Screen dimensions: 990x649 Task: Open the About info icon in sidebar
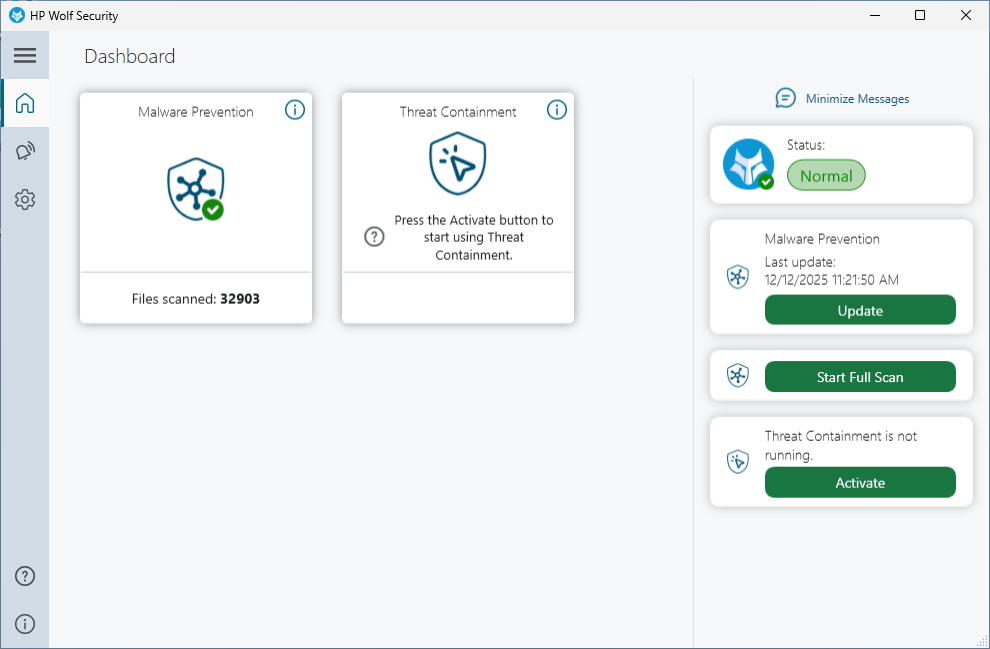point(25,624)
